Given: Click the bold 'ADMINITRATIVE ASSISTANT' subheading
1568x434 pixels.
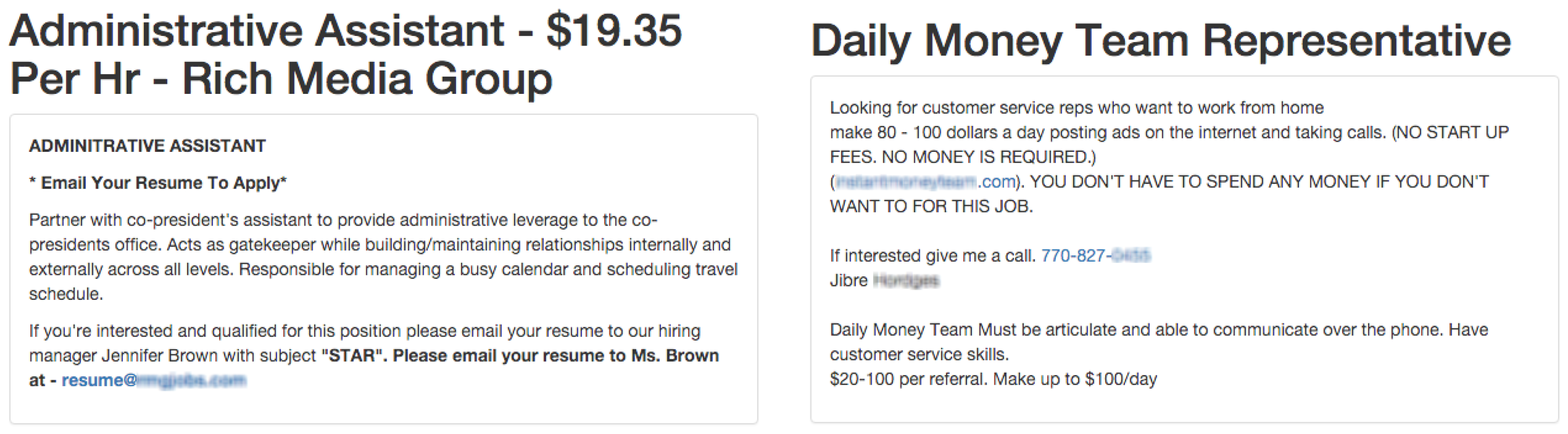Looking at the screenshot, I should (147, 146).
